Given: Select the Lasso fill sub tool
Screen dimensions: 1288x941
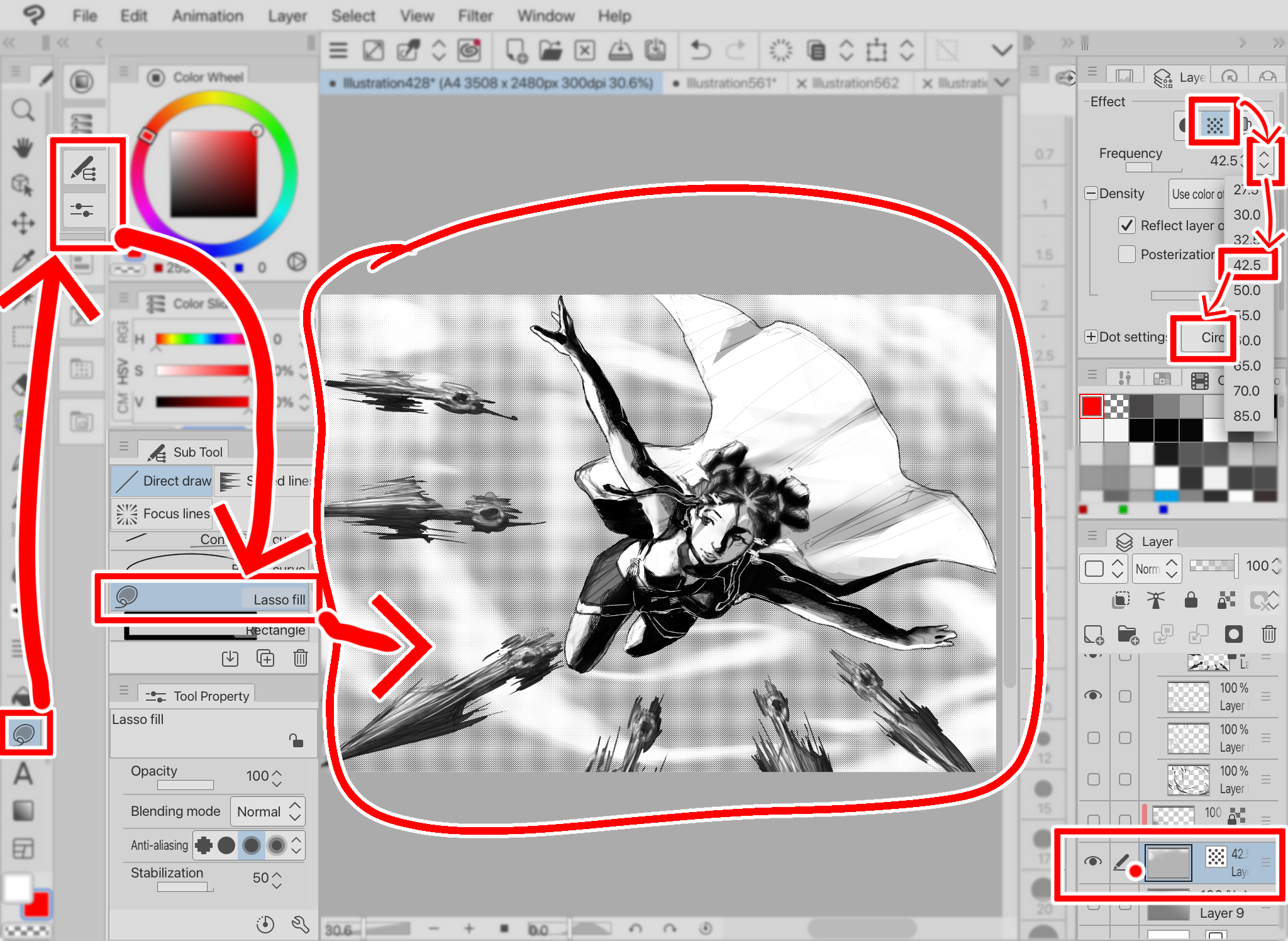Looking at the screenshot, I should pyautogui.click(x=209, y=598).
